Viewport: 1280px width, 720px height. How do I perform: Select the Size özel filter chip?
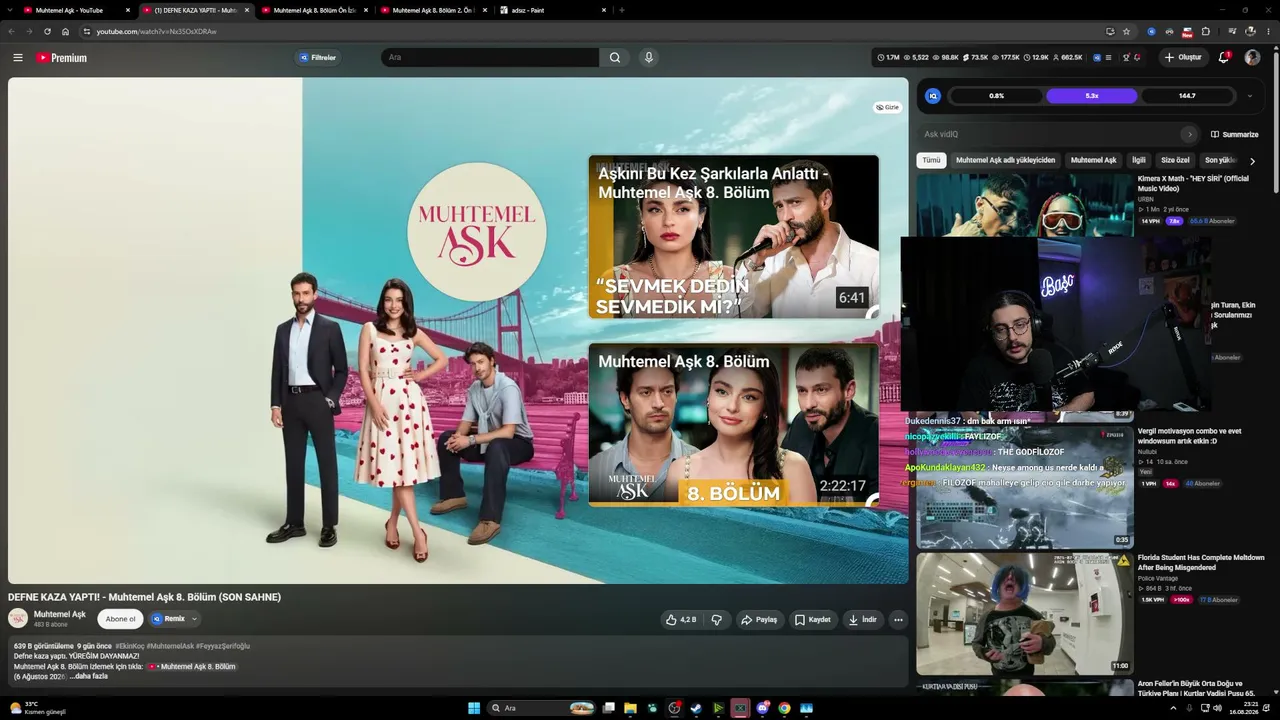1175,160
